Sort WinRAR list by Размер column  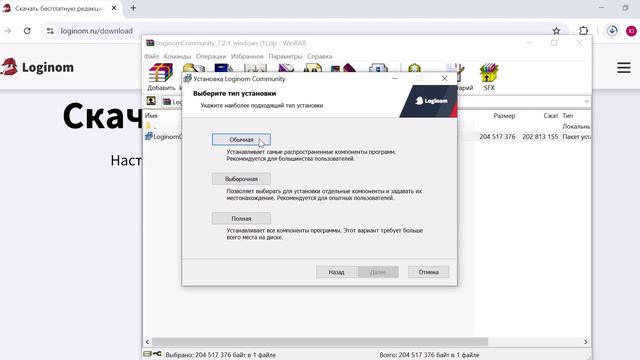click(504, 116)
